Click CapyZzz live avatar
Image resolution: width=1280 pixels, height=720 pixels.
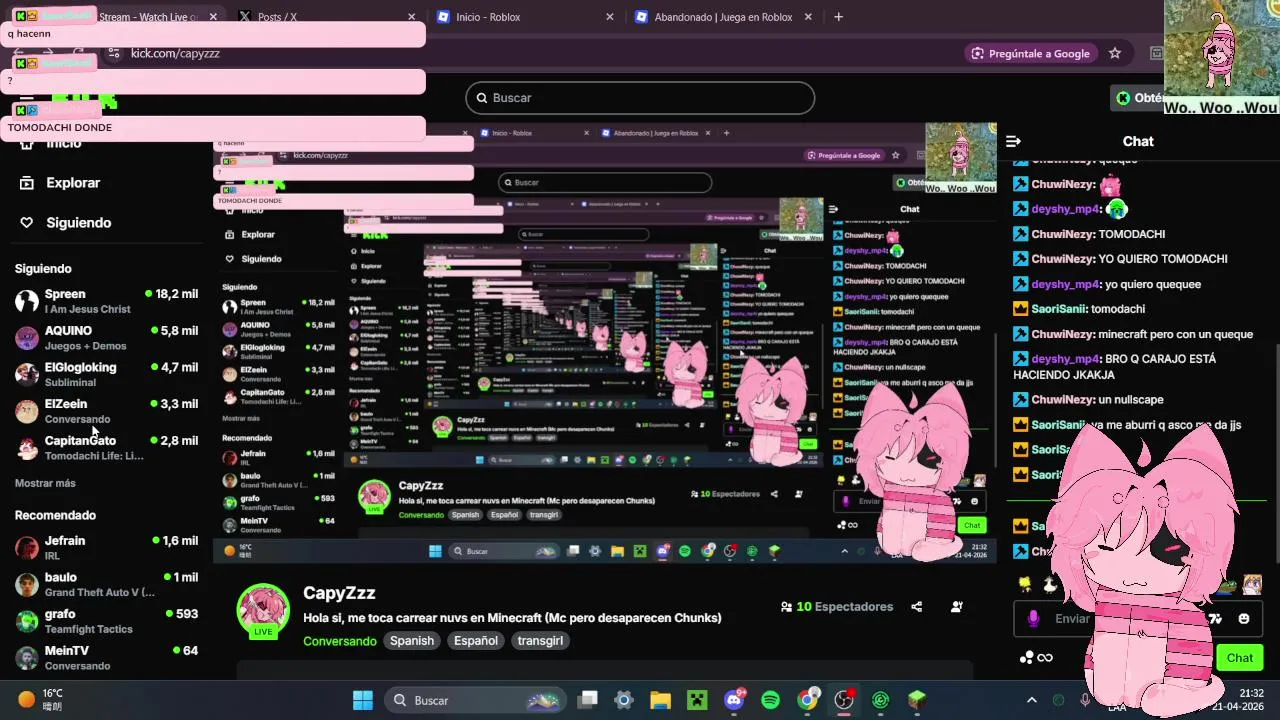click(263, 610)
